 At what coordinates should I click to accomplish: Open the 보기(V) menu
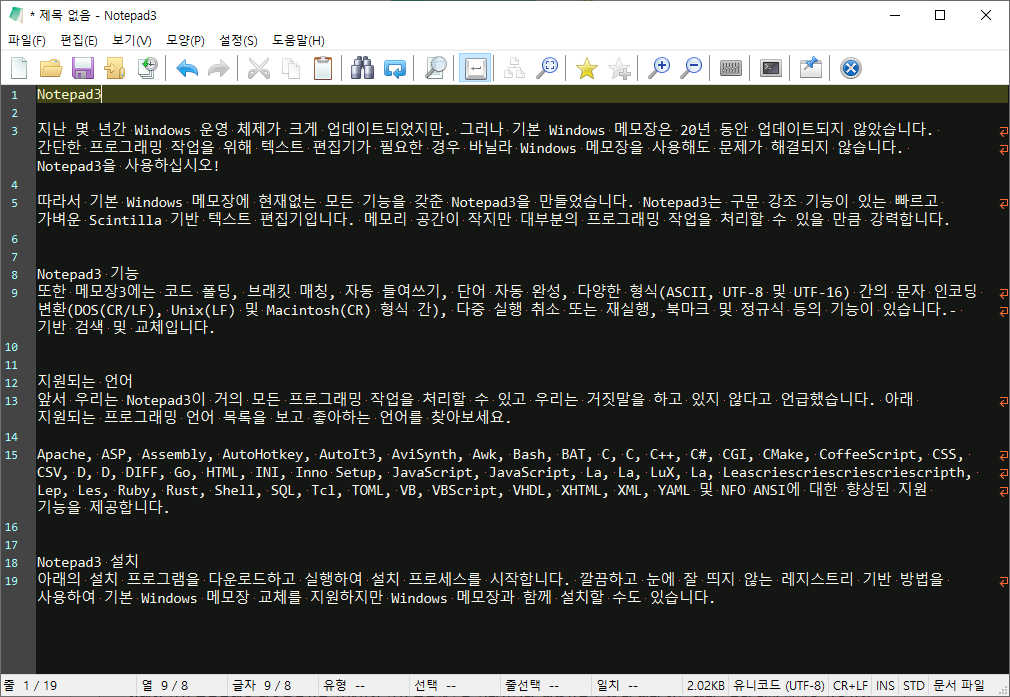point(131,41)
